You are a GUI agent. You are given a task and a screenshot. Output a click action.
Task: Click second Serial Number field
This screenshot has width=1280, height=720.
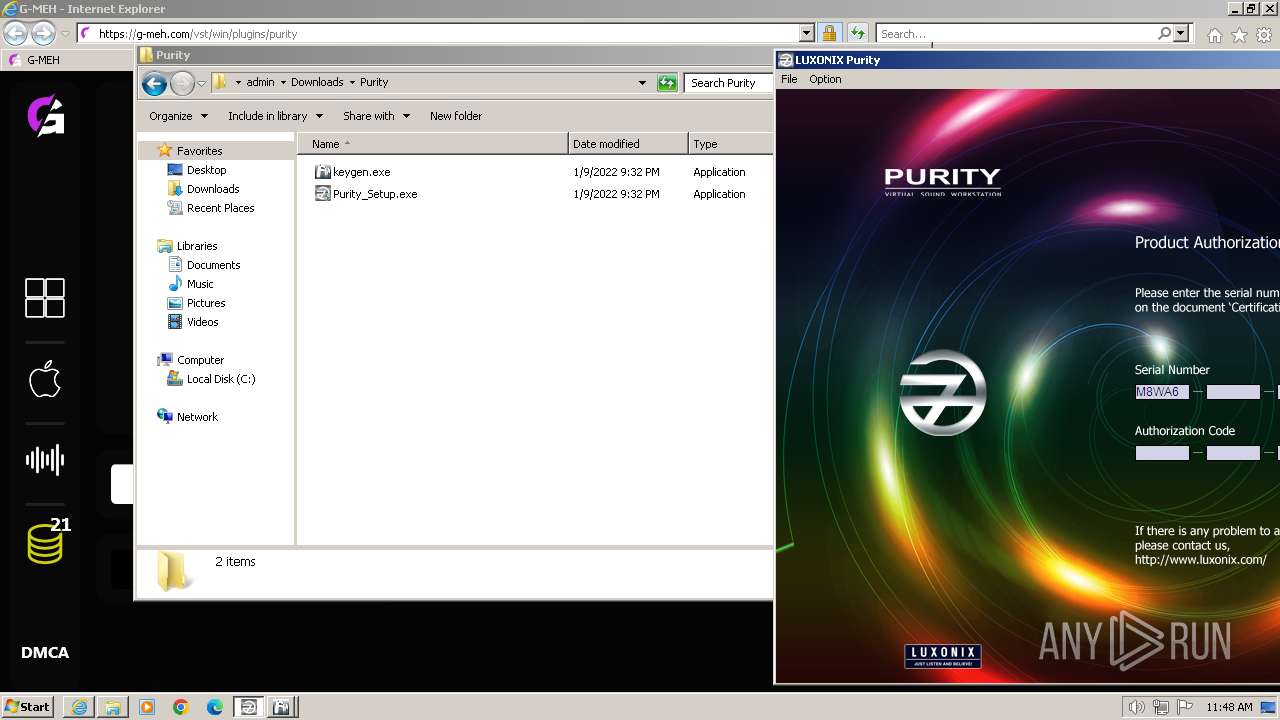coord(1233,392)
